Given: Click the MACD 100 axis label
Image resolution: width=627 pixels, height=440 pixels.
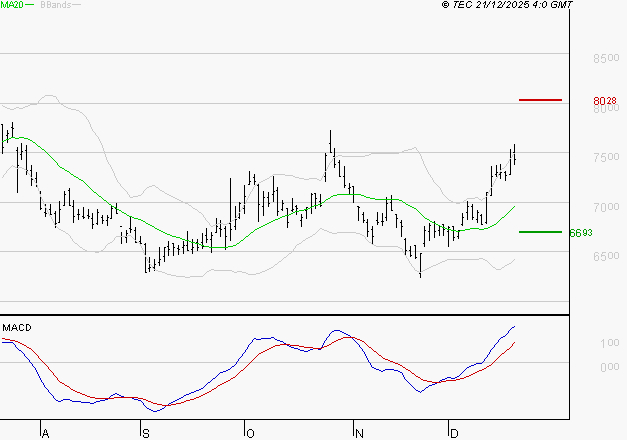Looking at the screenshot, I should click(610, 343).
